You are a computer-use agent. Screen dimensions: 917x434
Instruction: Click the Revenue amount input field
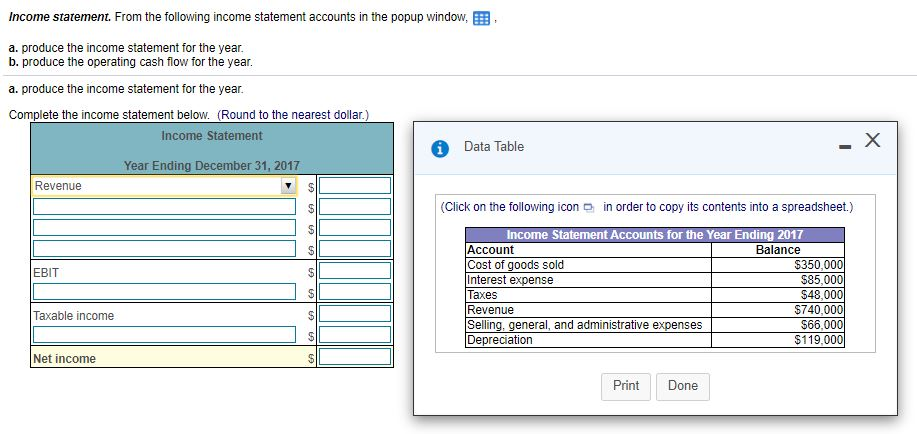pyautogui.click(x=355, y=186)
